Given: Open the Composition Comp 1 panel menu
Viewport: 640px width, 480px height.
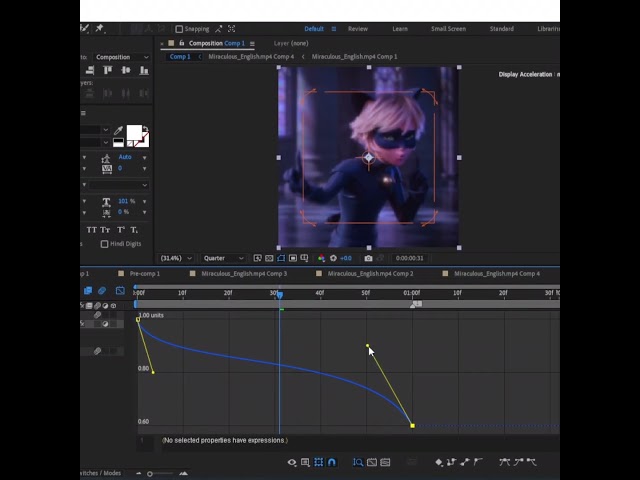Looking at the screenshot, I should click(252, 43).
